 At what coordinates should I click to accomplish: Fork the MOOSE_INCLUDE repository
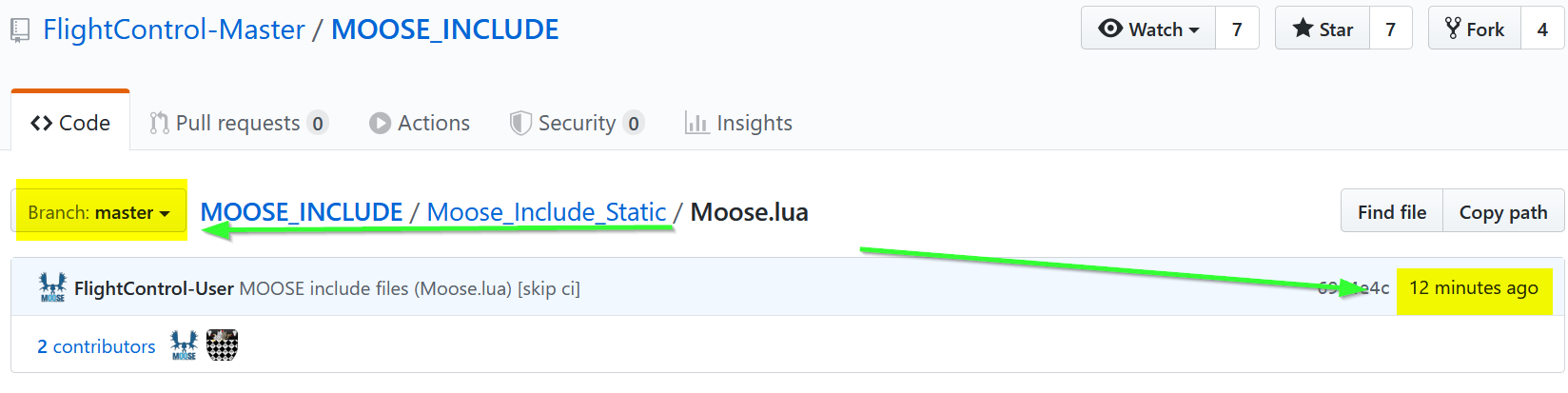tap(1475, 29)
